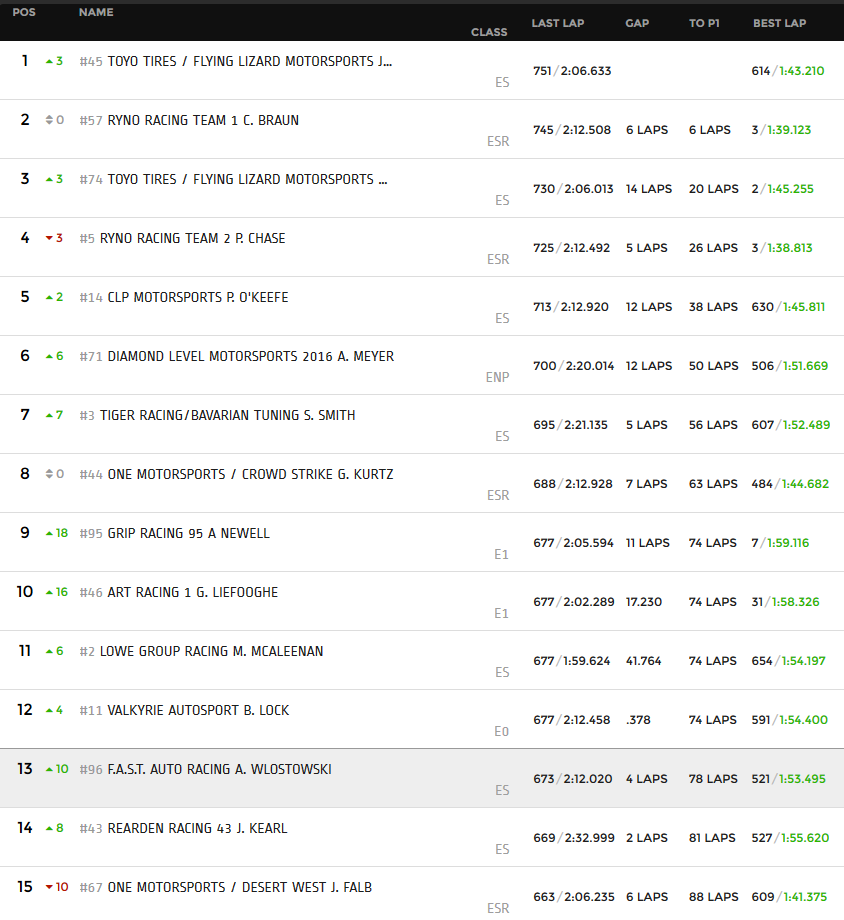Sort by the CLASS column header
The height and width of the screenshot is (920, 844).
click(489, 32)
